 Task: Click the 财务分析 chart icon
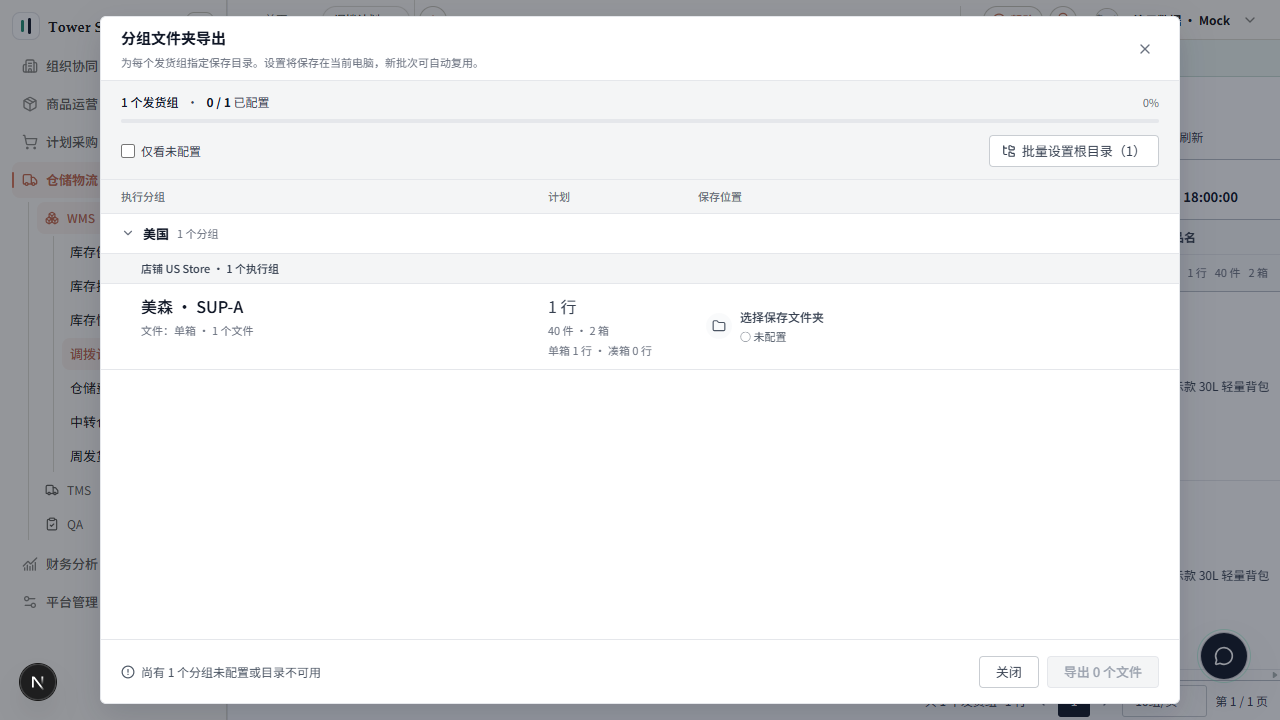click(30, 564)
